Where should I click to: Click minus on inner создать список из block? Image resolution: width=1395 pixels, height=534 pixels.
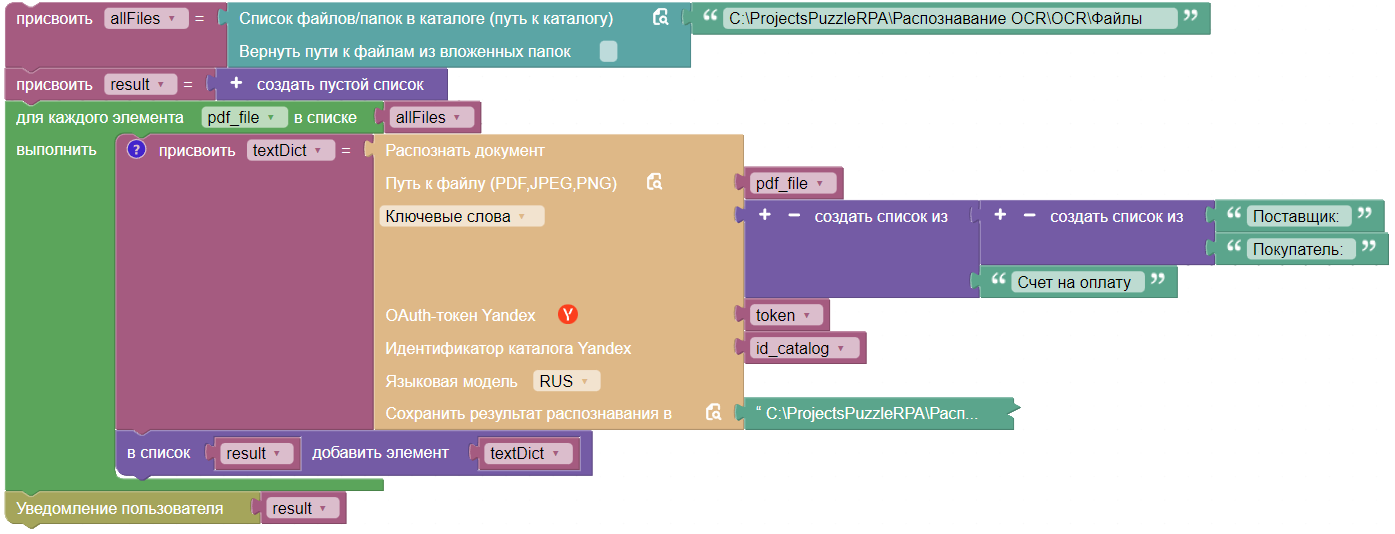pos(1029,216)
